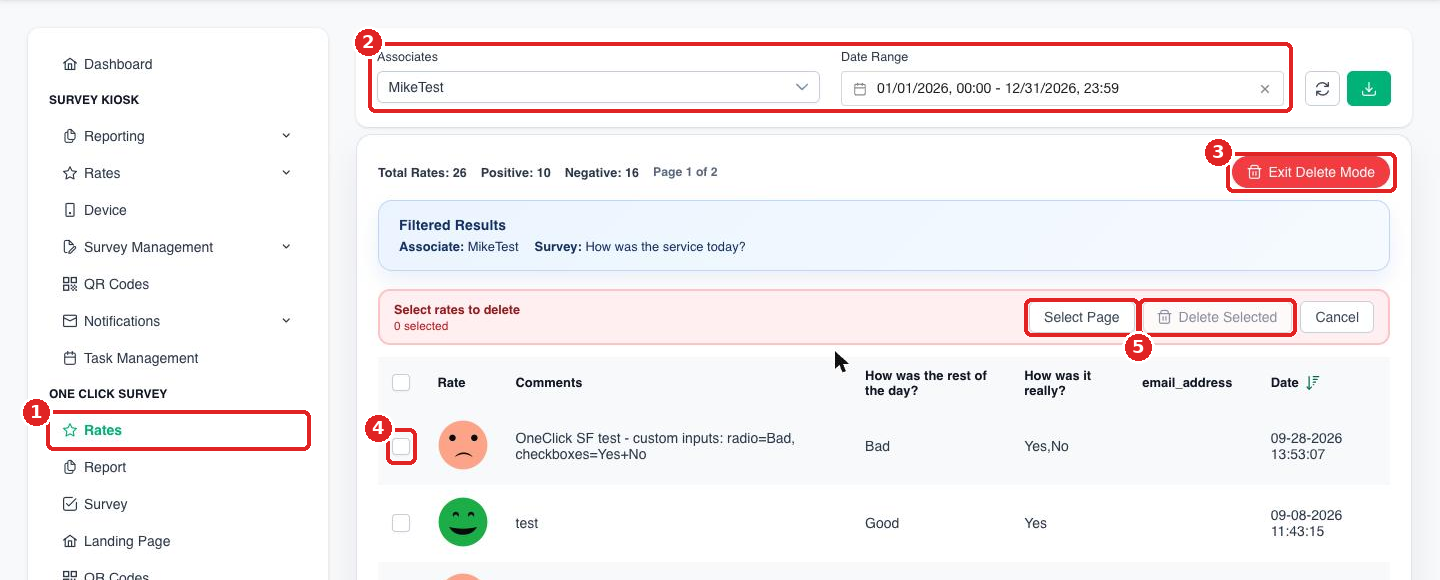The width and height of the screenshot is (1440, 580).
Task: Click the Date column sort descending icon
Action: (x=1313, y=382)
